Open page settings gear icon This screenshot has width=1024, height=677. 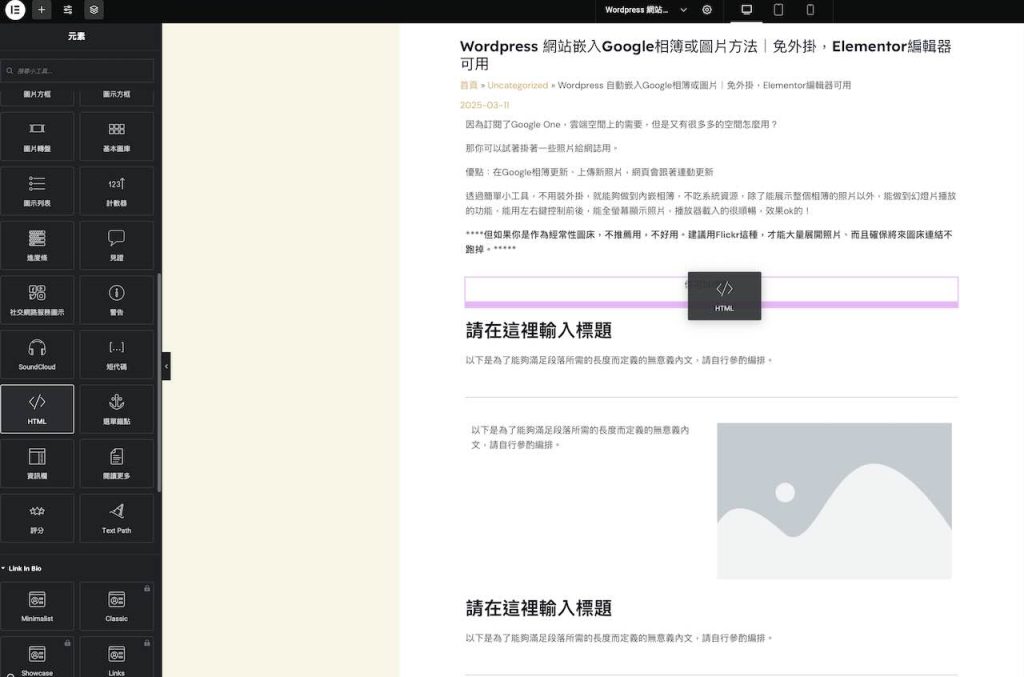707,10
